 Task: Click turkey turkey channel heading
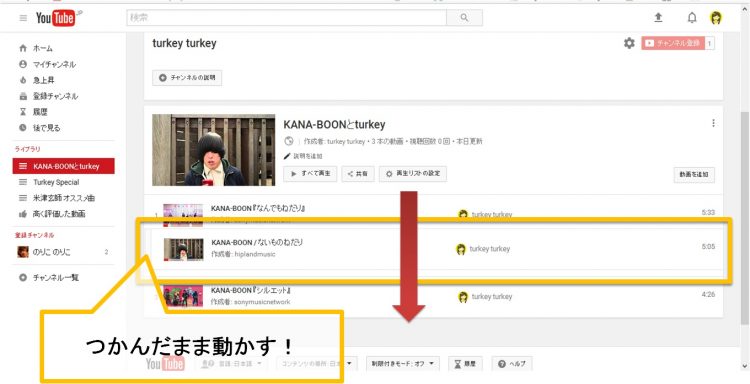coord(185,43)
